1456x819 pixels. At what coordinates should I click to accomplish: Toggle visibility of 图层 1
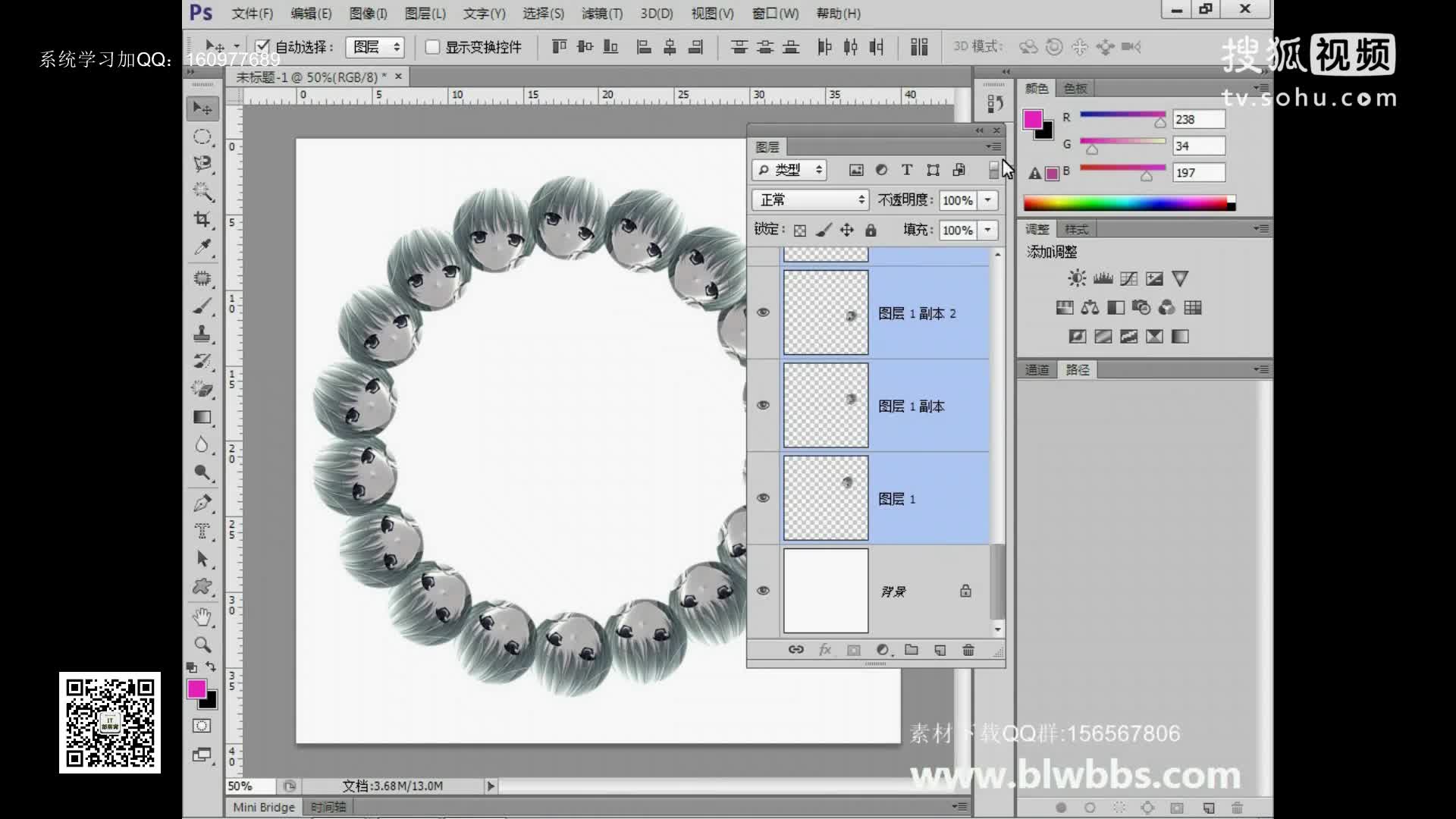(x=764, y=498)
